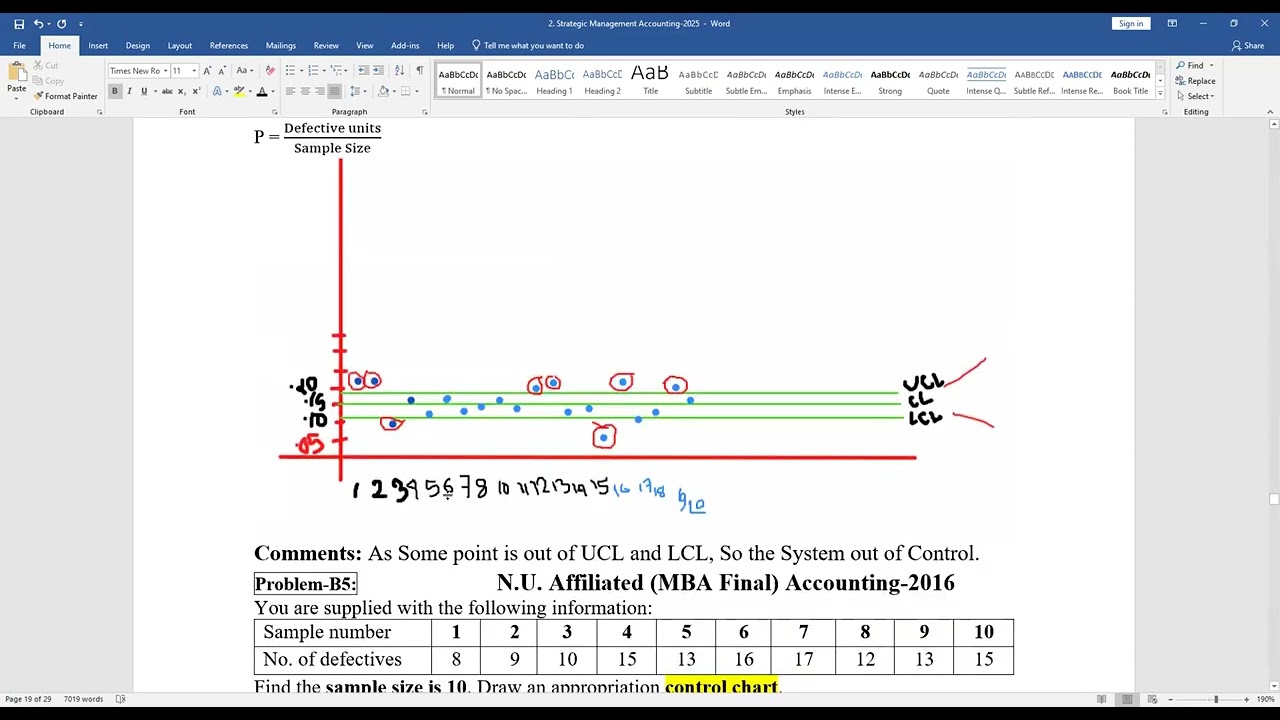Apply yellow text highlight color

[x=239, y=91]
